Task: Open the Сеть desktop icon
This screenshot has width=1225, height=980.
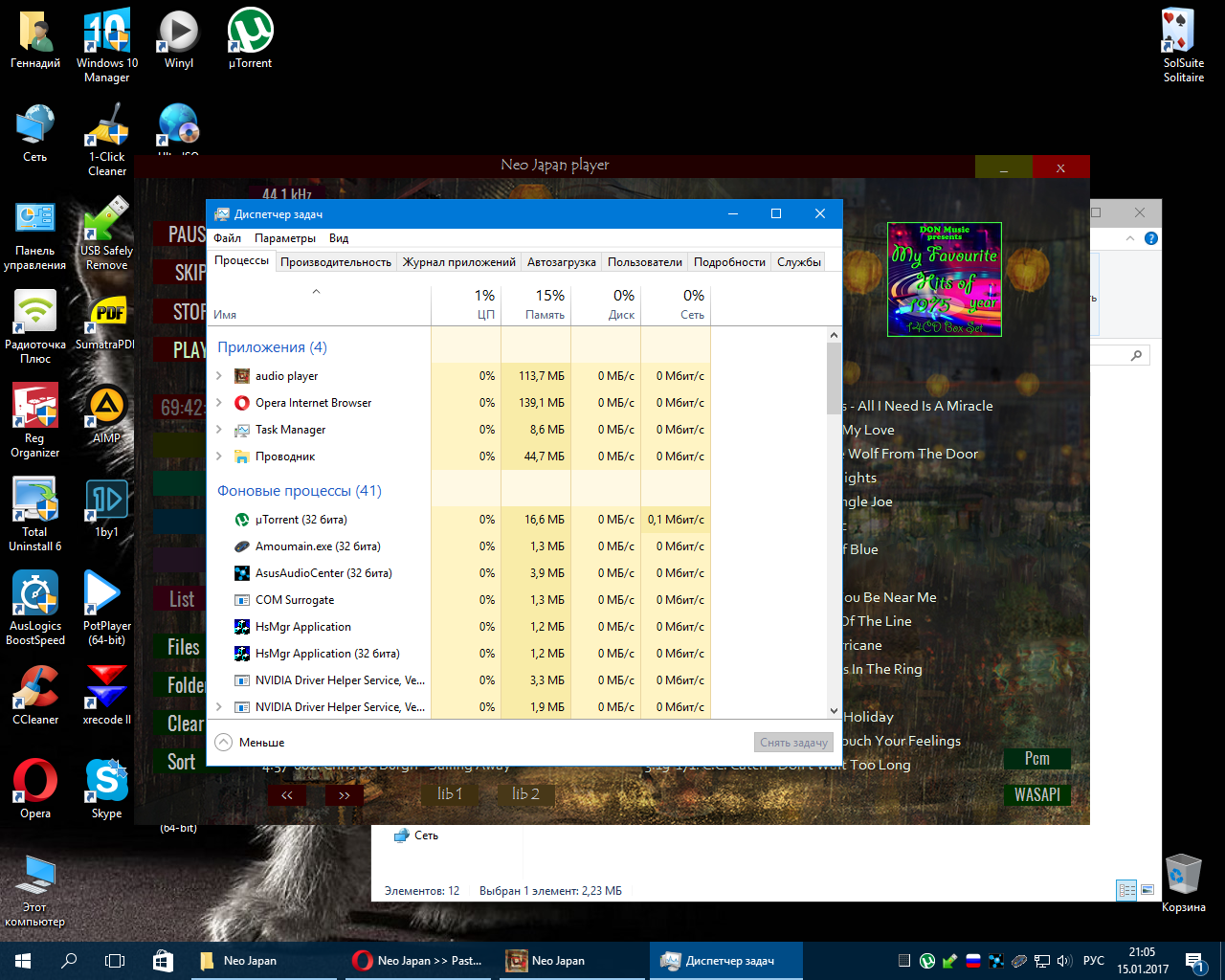Action: tap(35, 134)
